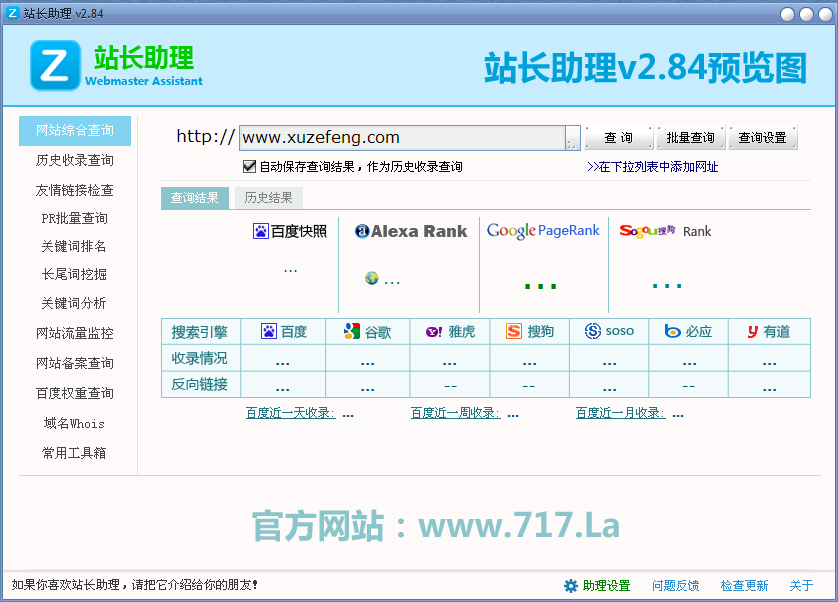
Task: Click the gear icon beside 助理设置
Action: pyautogui.click(x=571, y=586)
